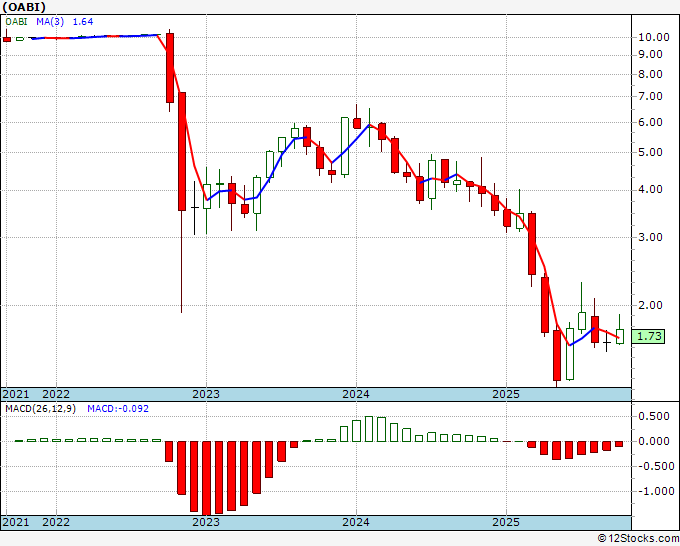Click the 5.00 price axis label

pos(650,152)
